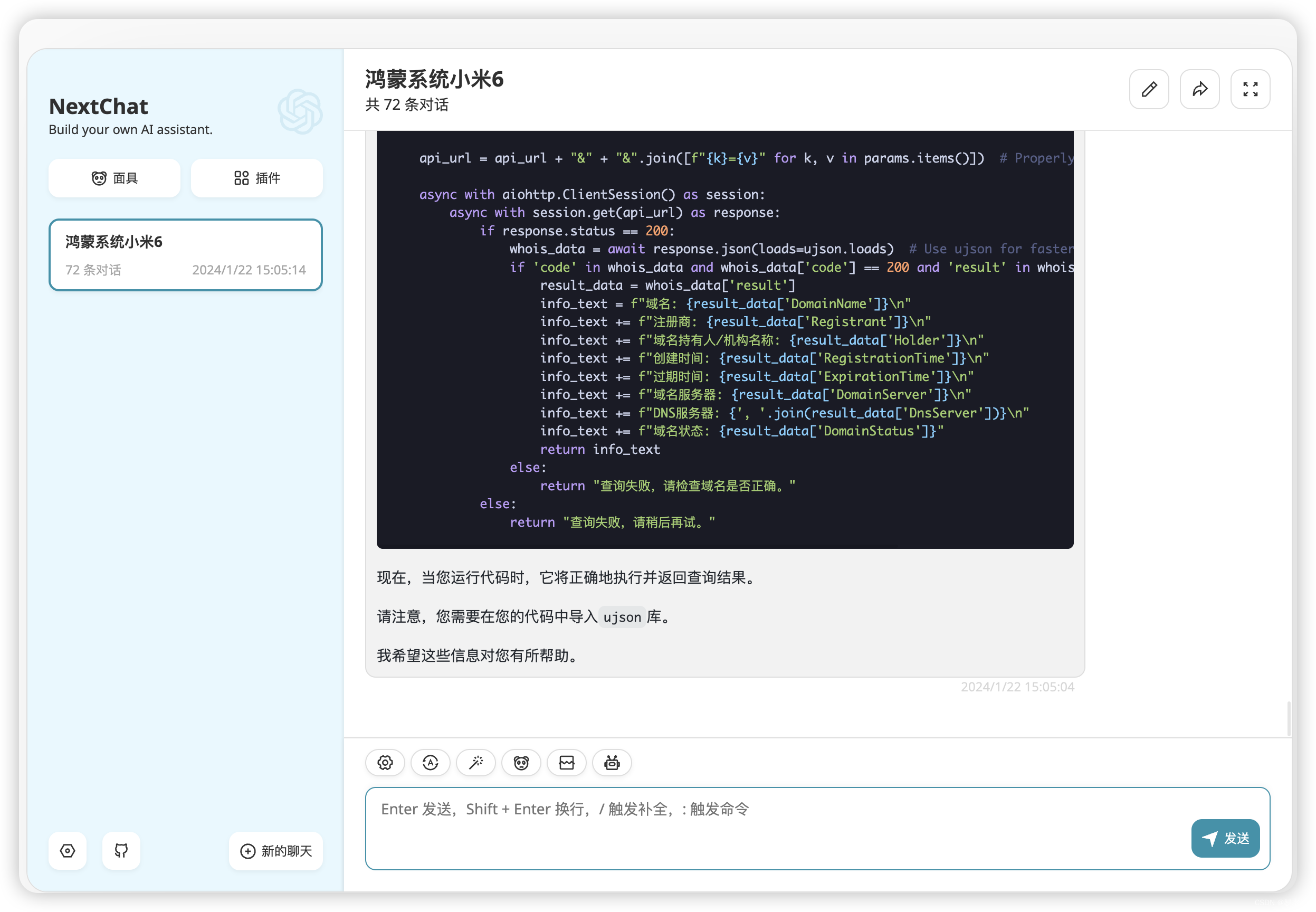
Task: Click the 'async with aiohttp.ClientSession()' line
Action: 592,194
